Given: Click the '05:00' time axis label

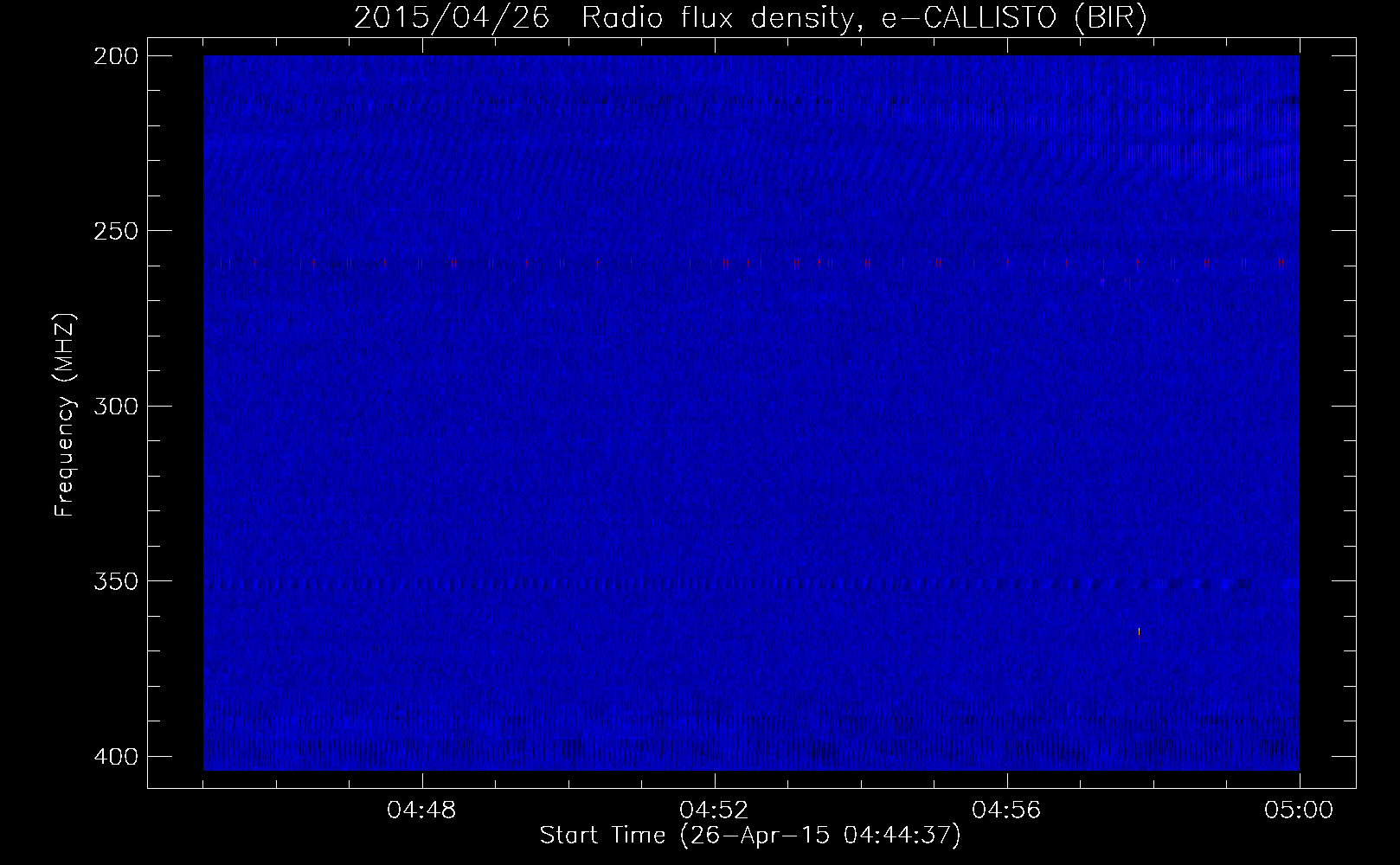Looking at the screenshot, I should point(1299,811).
